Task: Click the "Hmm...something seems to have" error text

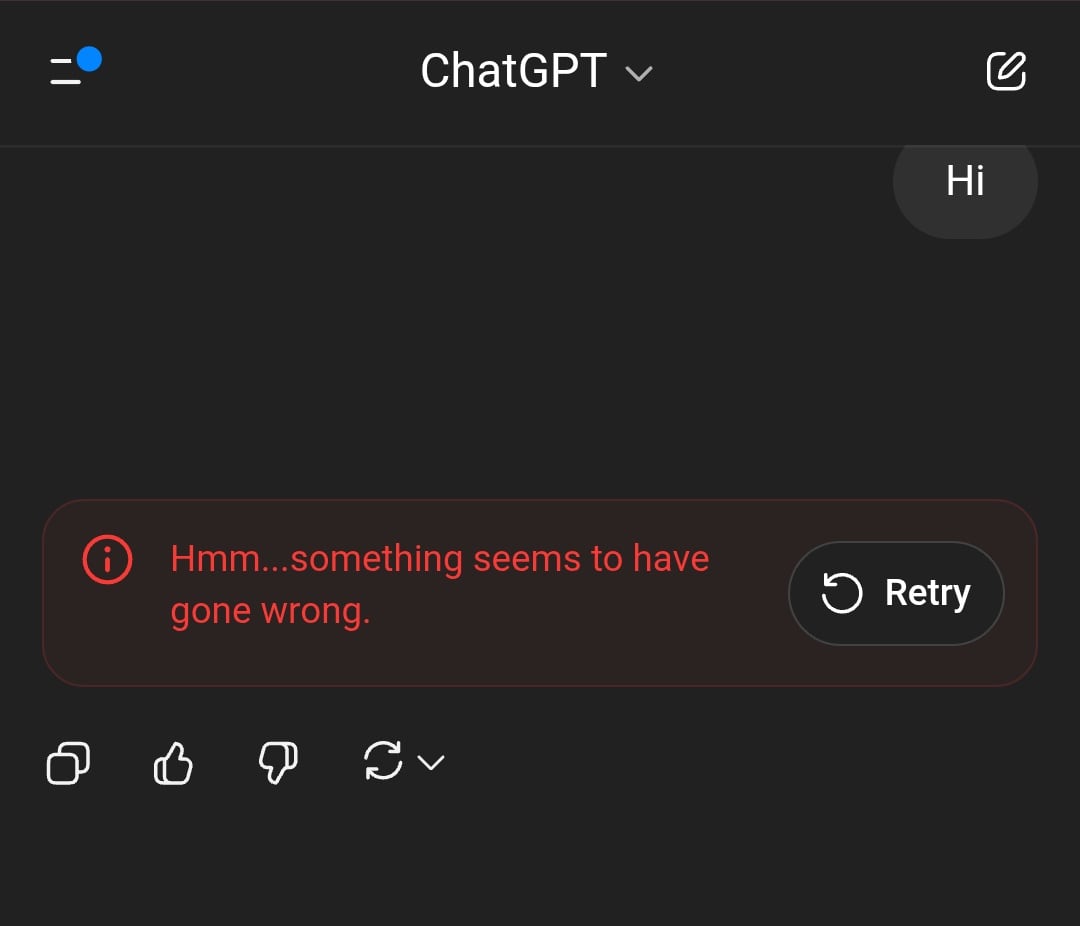Action: click(x=439, y=558)
